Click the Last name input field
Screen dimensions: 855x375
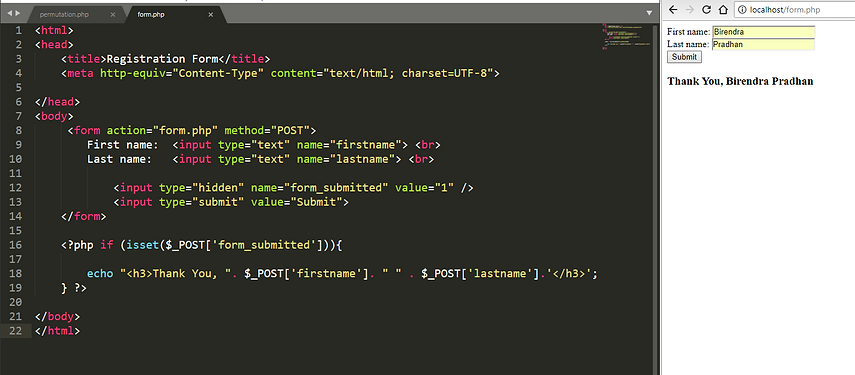click(763, 44)
